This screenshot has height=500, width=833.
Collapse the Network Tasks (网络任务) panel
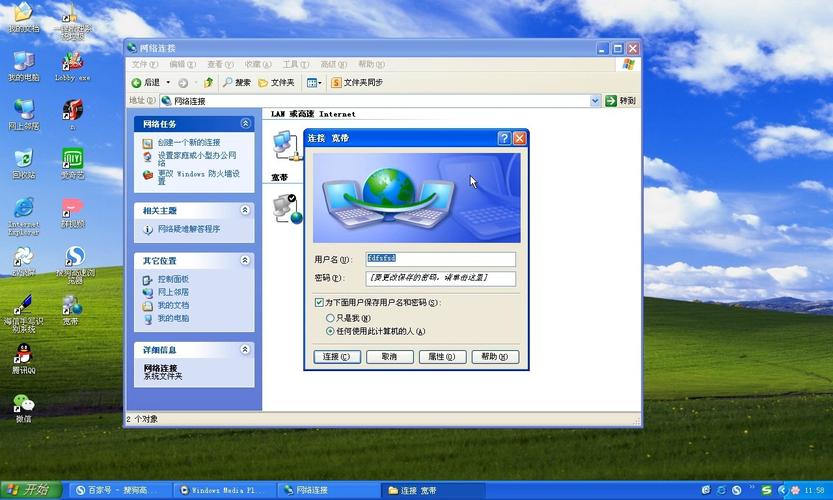pos(245,123)
